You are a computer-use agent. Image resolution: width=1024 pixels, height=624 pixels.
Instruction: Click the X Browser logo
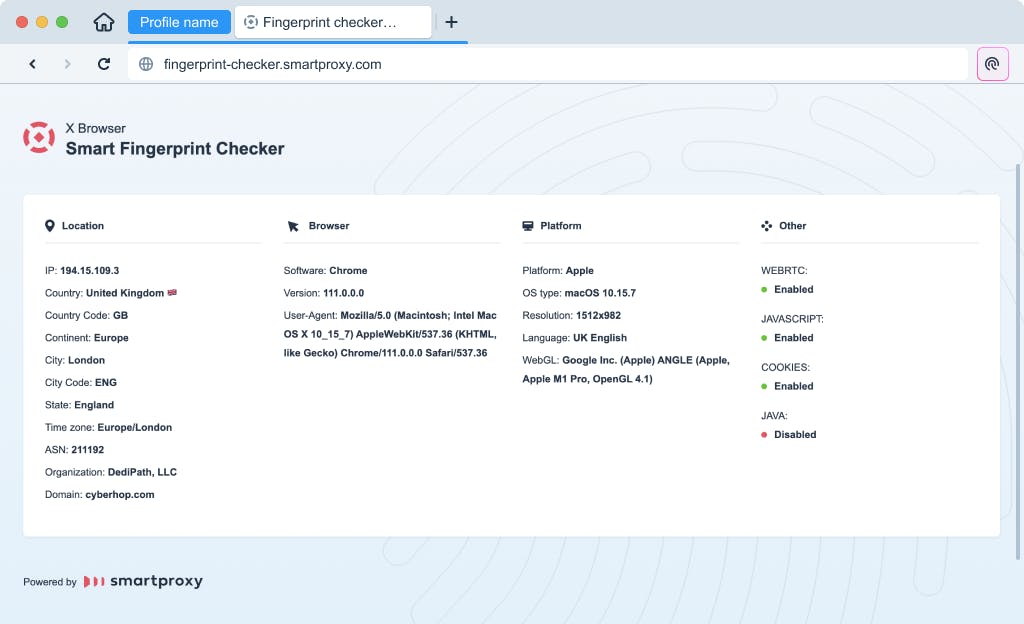[x=39, y=138]
